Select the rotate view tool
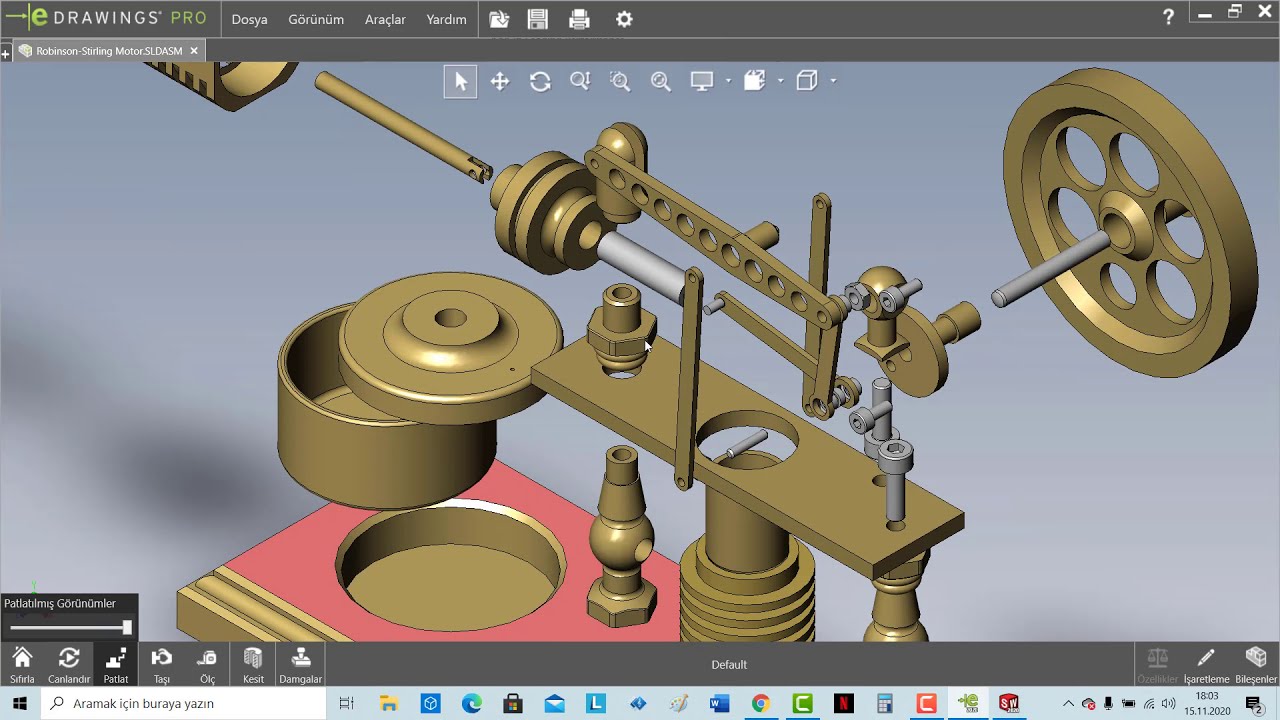This screenshot has width=1280, height=720. (540, 81)
